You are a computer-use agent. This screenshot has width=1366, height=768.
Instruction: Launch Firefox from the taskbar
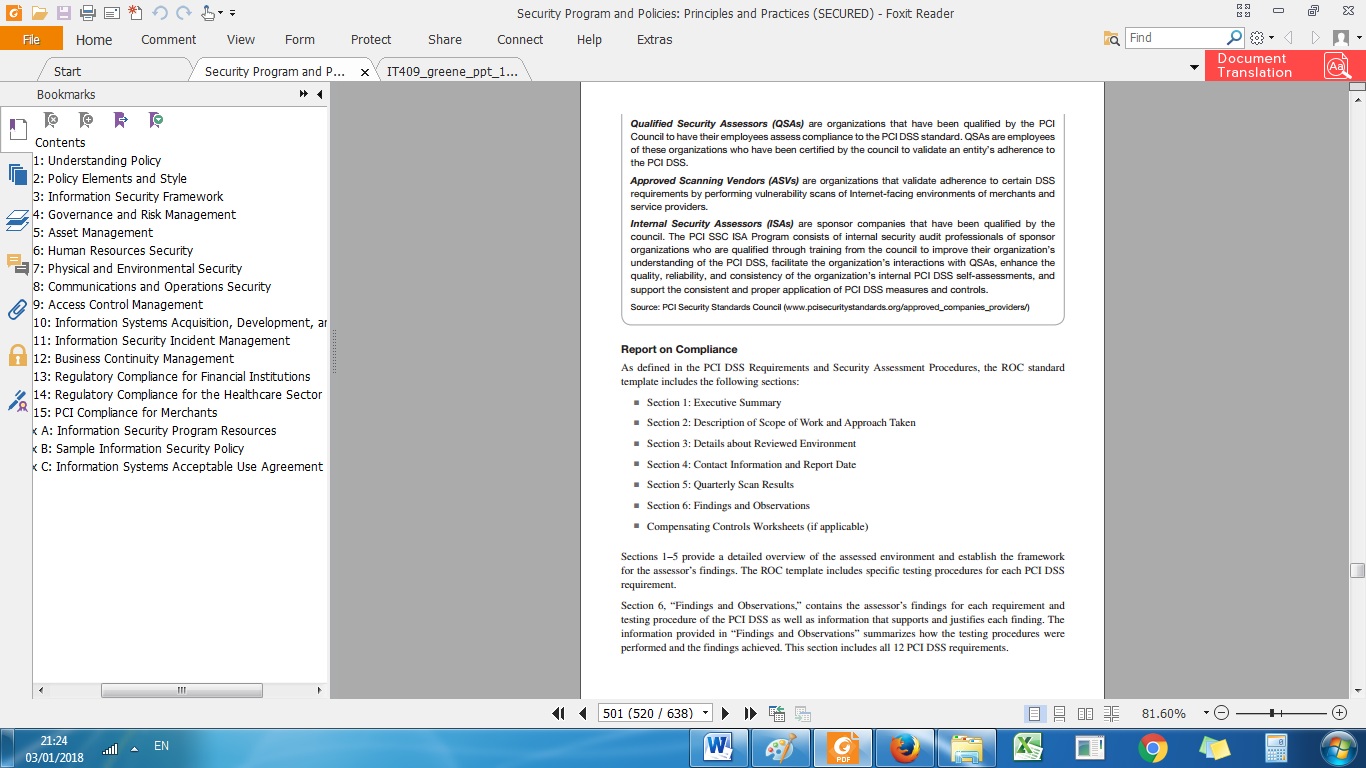pos(904,748)
